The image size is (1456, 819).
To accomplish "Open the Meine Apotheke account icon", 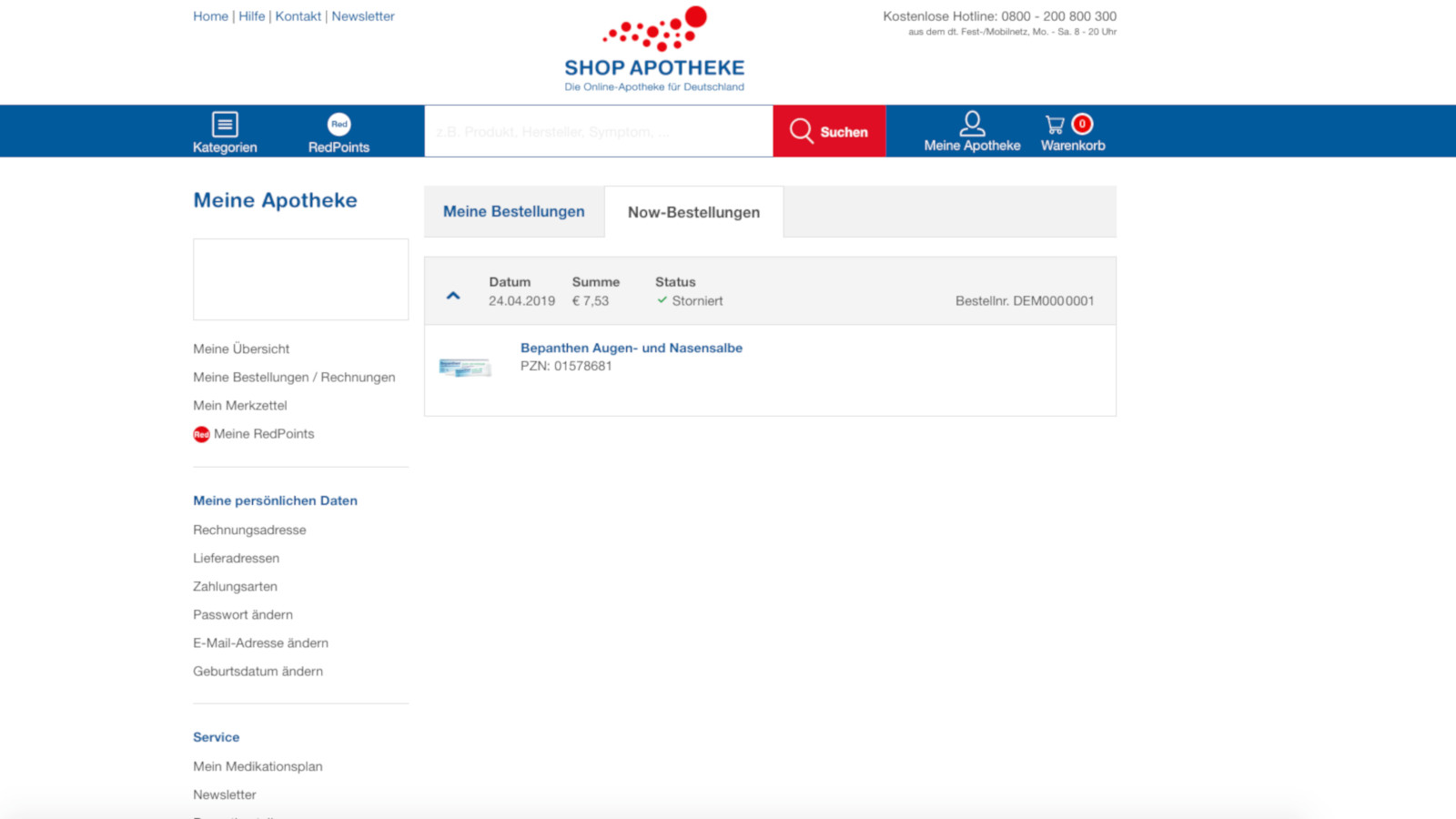I will (x=972, y=124).
